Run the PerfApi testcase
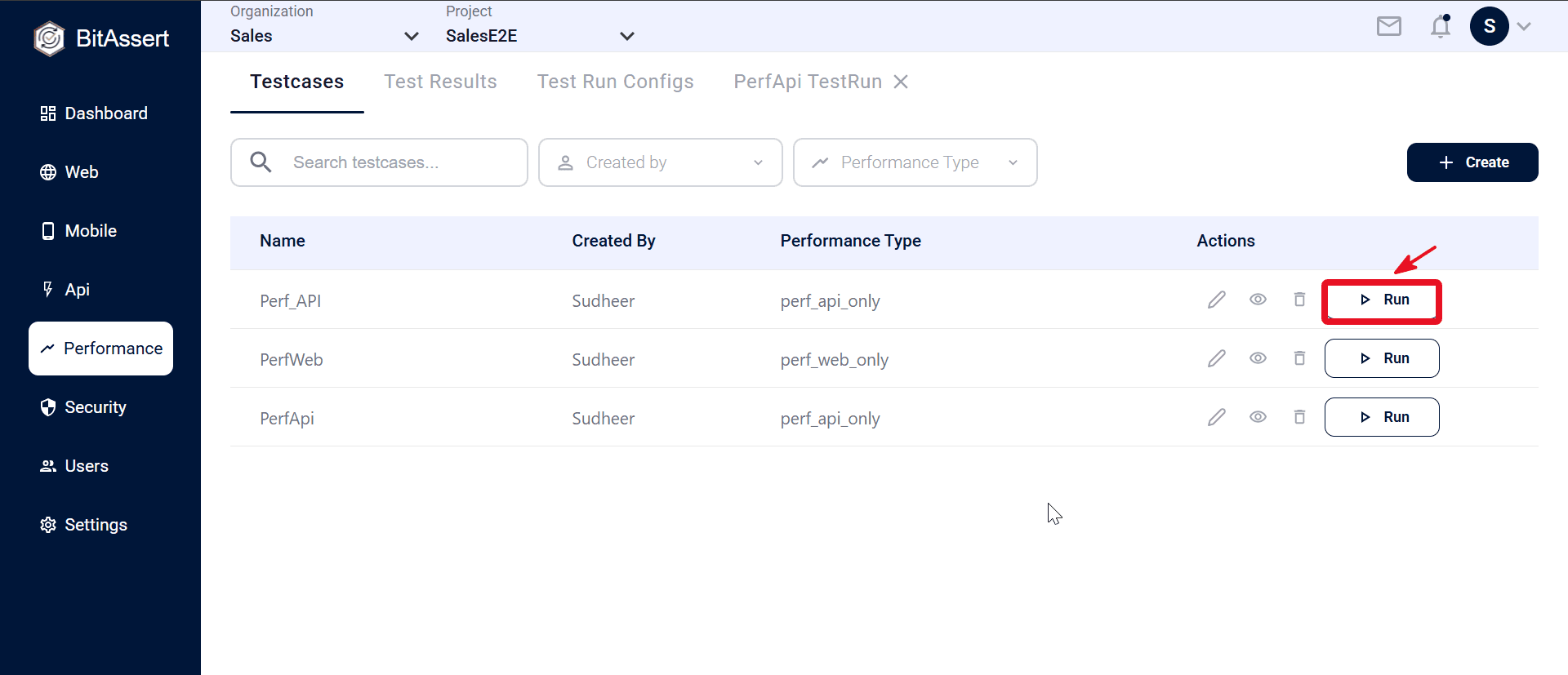 [x=1382, y=417]
